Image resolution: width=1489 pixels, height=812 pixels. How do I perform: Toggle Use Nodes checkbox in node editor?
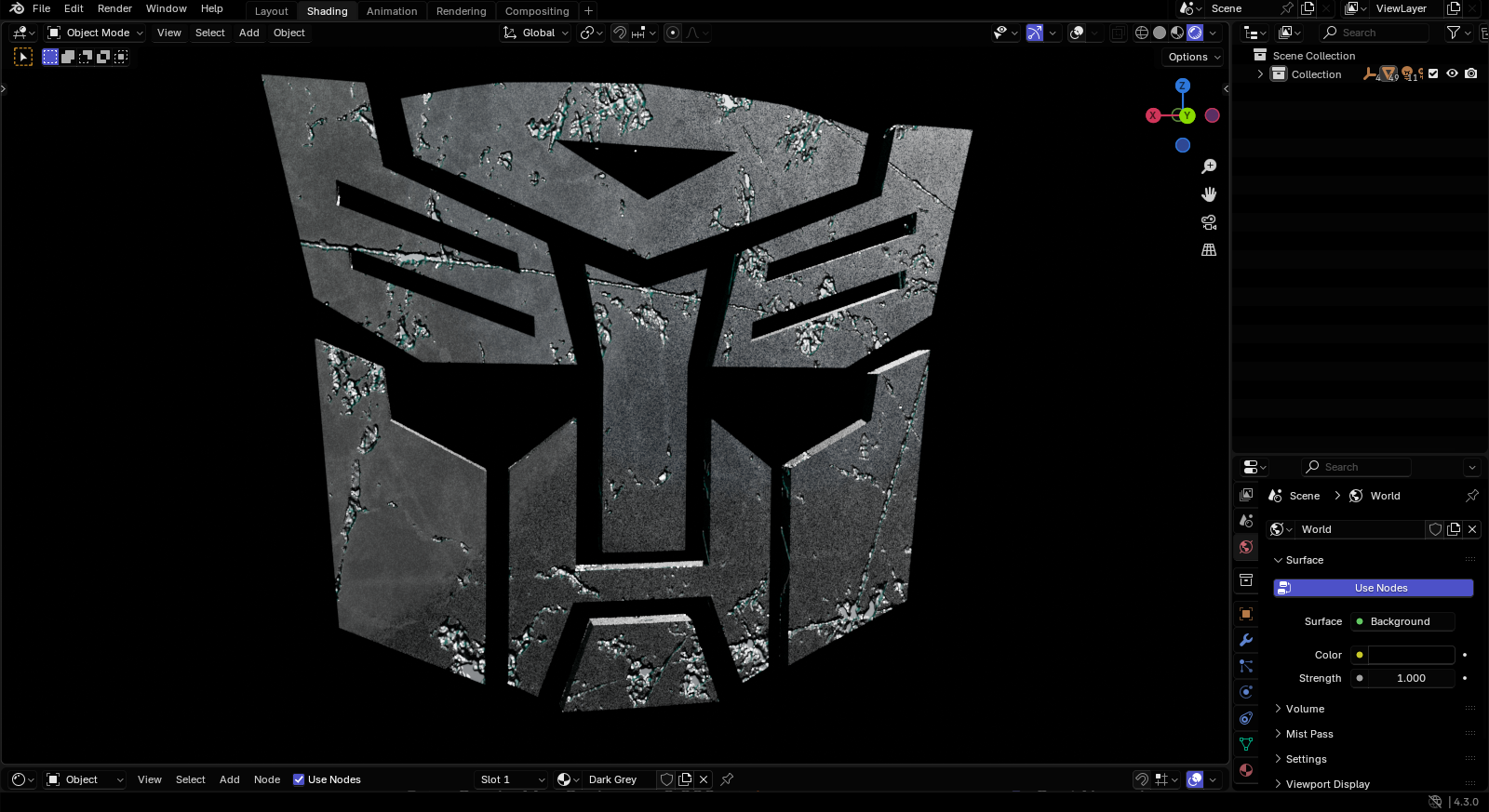(299, 779)
